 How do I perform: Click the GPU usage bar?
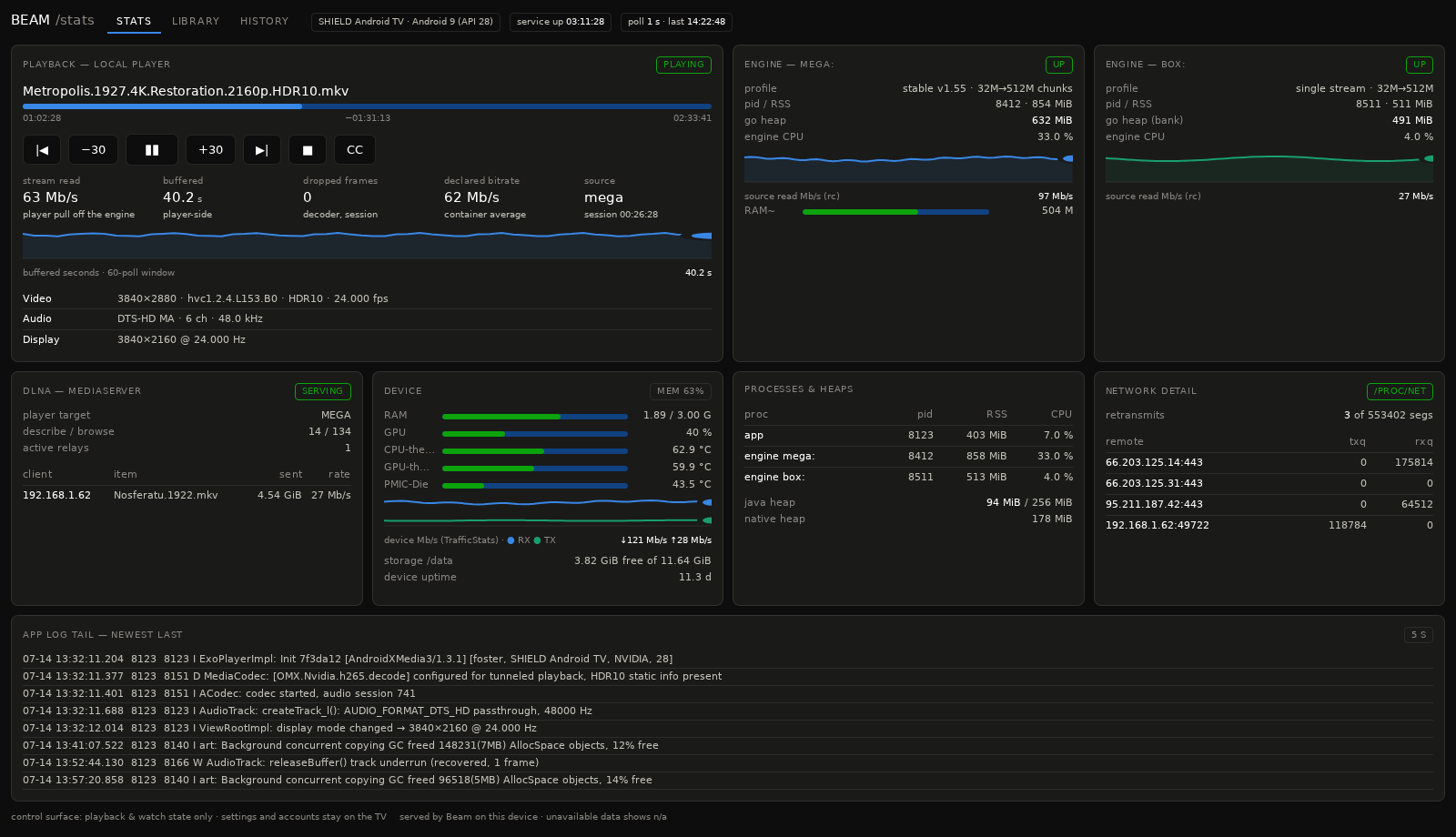tap(535, 433)
